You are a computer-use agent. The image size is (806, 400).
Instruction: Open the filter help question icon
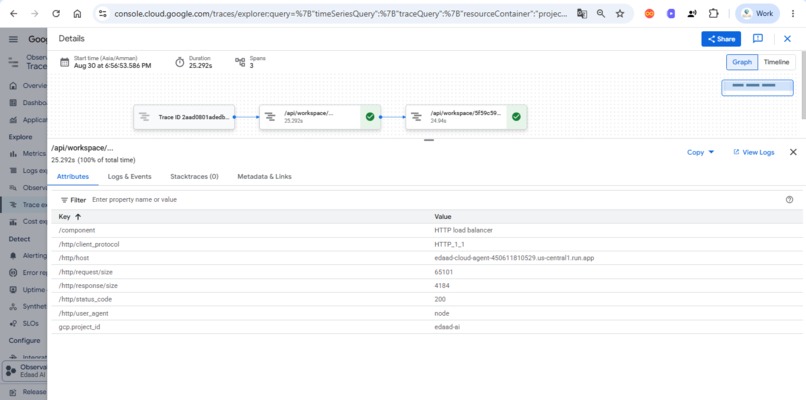[790, 200]
